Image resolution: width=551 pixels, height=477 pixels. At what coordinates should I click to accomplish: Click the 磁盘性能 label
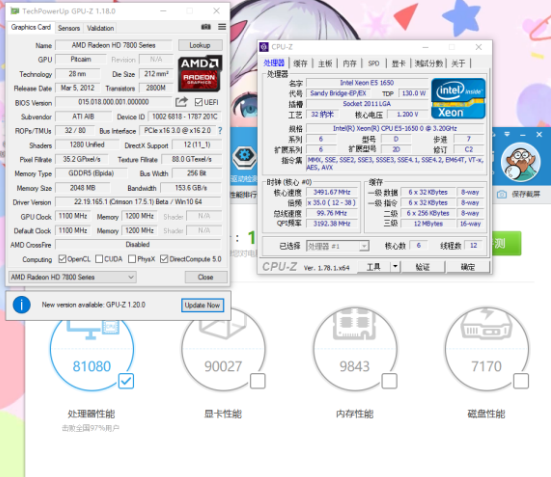click(487, 414)
